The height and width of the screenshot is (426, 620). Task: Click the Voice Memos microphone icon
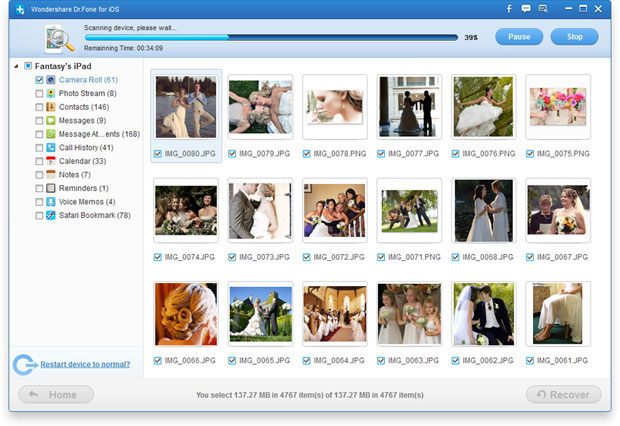click(x=51, y=201)
